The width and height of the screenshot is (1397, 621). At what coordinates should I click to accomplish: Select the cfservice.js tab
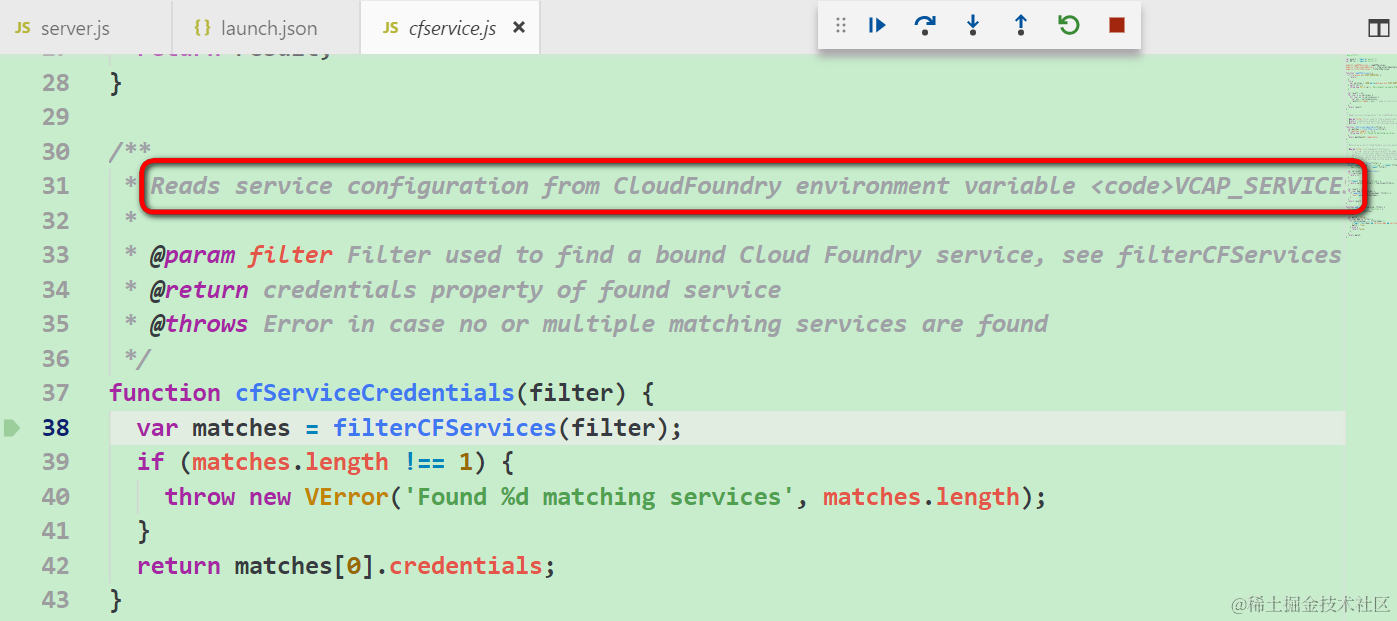(x=452, y=28)
